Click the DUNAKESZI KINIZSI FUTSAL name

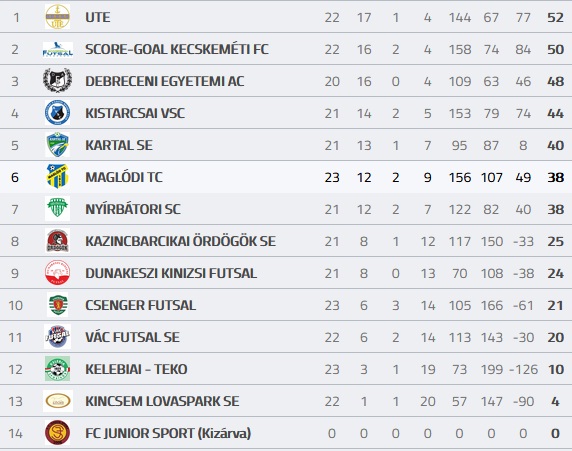(x=171, y=273)
